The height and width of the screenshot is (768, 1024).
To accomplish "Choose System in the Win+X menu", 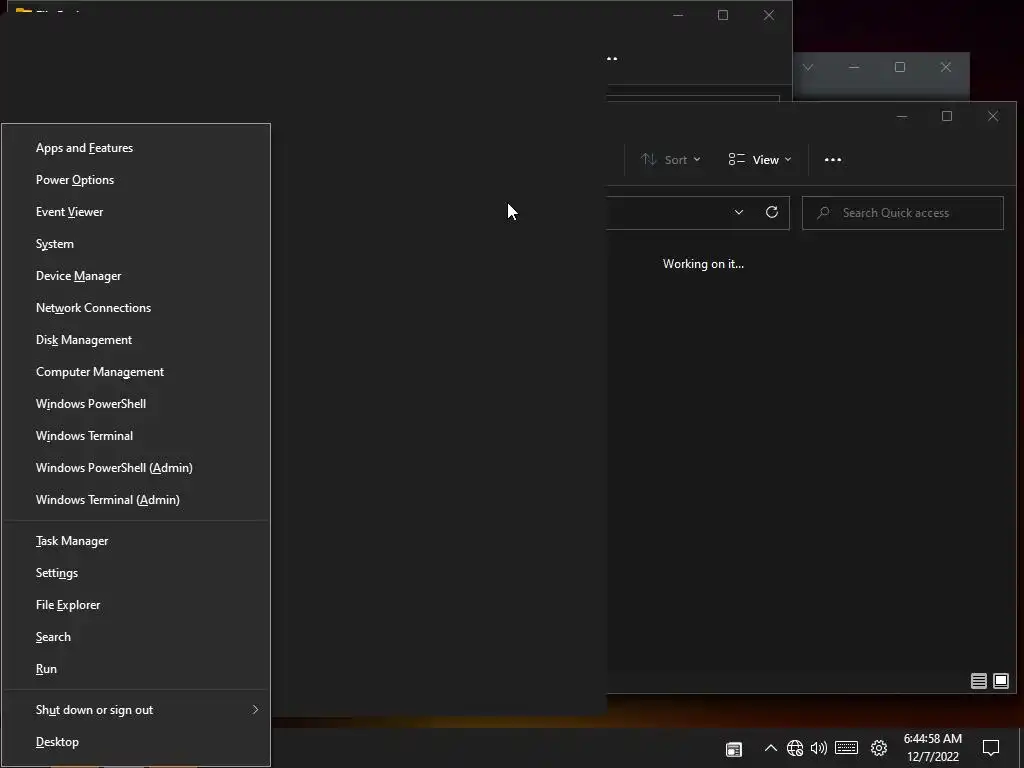I will pyautogui.click(x=136, y=244).
